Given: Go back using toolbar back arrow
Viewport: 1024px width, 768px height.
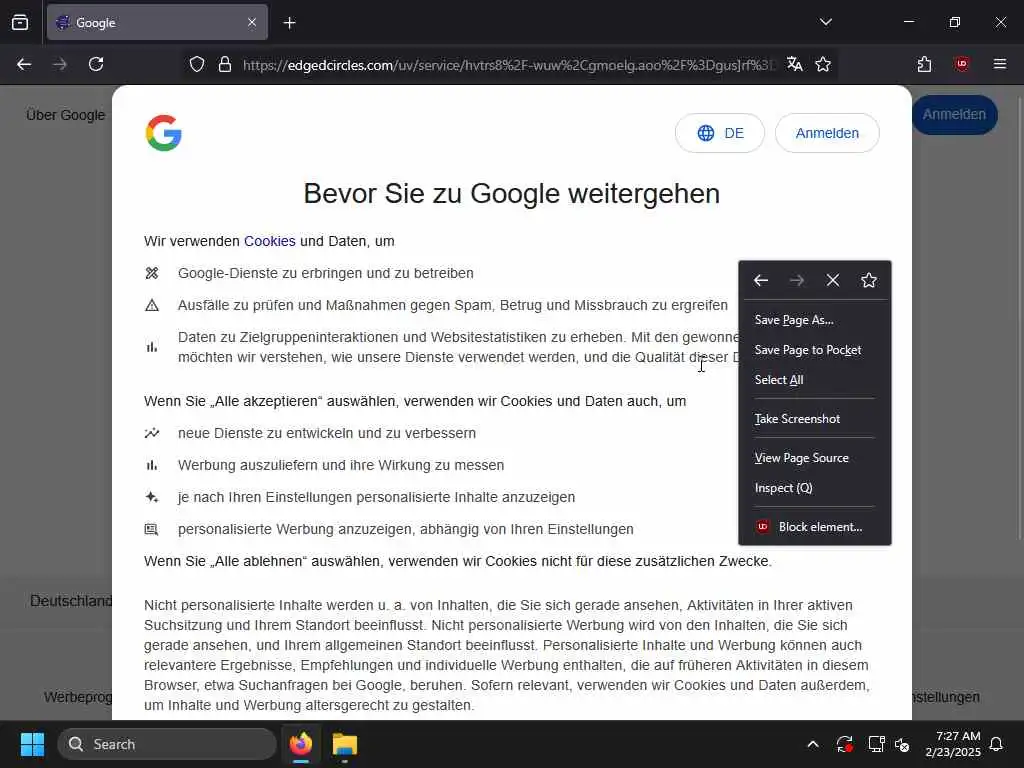Looking at the screenshot, I should click(24, 64).
